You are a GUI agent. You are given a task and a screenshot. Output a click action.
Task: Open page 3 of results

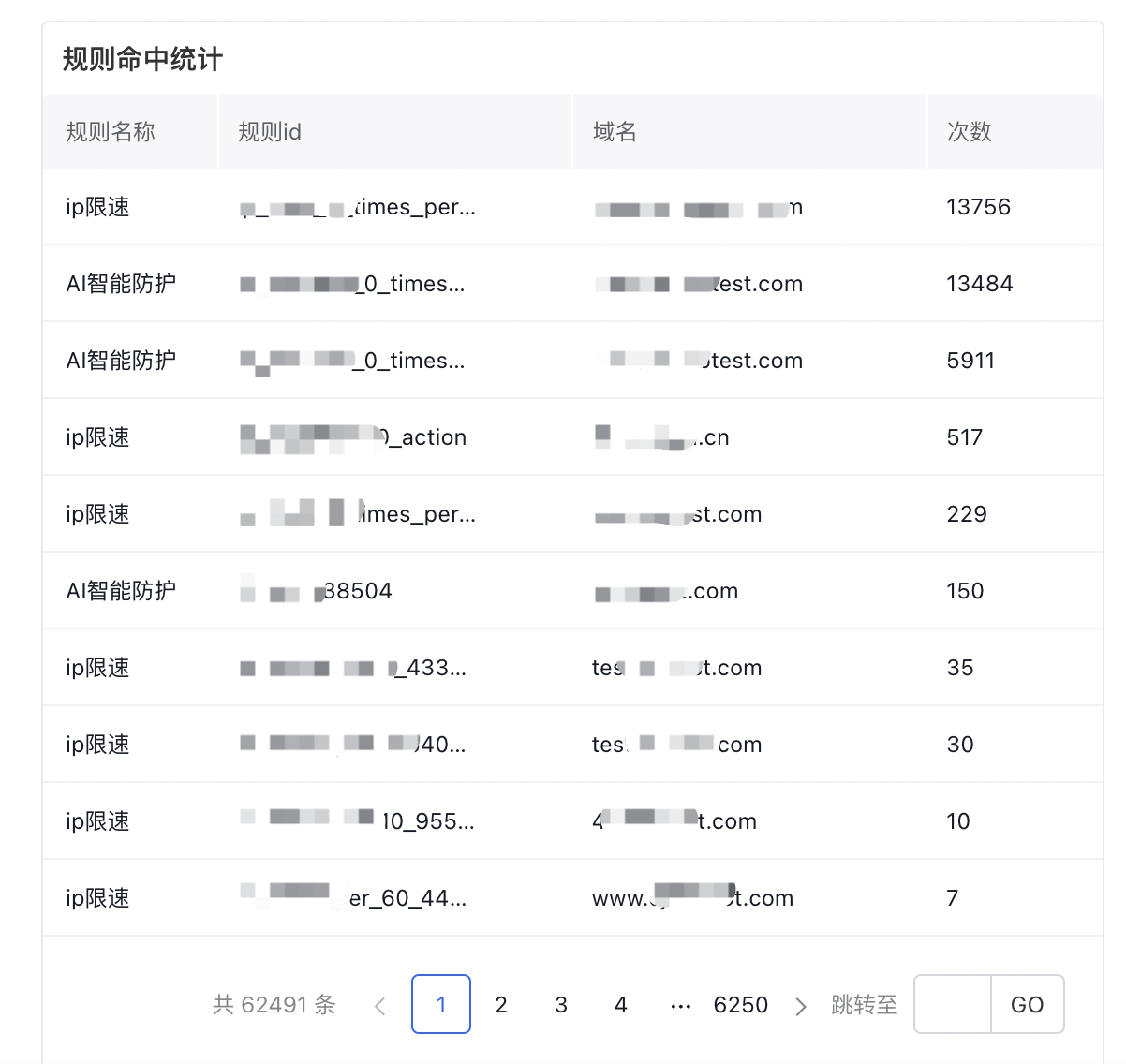[x=561, y=1004]
